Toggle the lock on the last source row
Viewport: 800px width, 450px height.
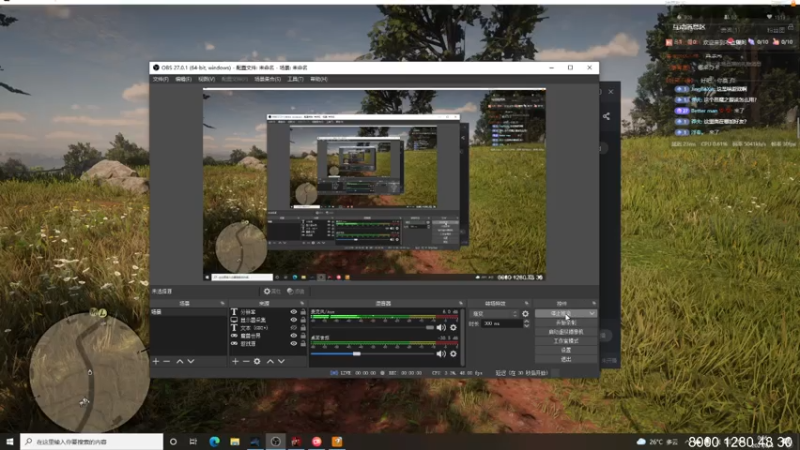pos(303,344)
